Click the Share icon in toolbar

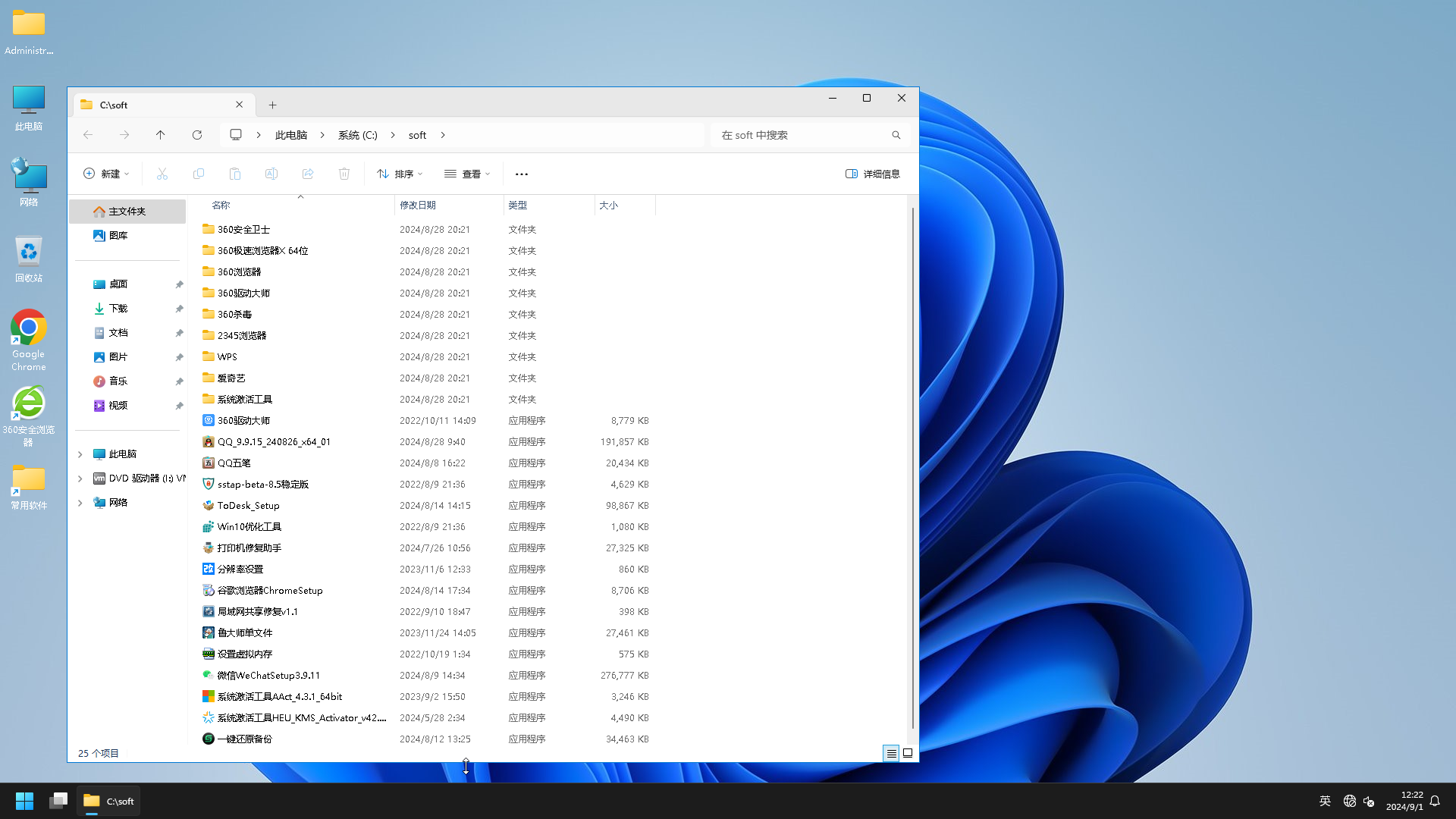tap(308, 174)
